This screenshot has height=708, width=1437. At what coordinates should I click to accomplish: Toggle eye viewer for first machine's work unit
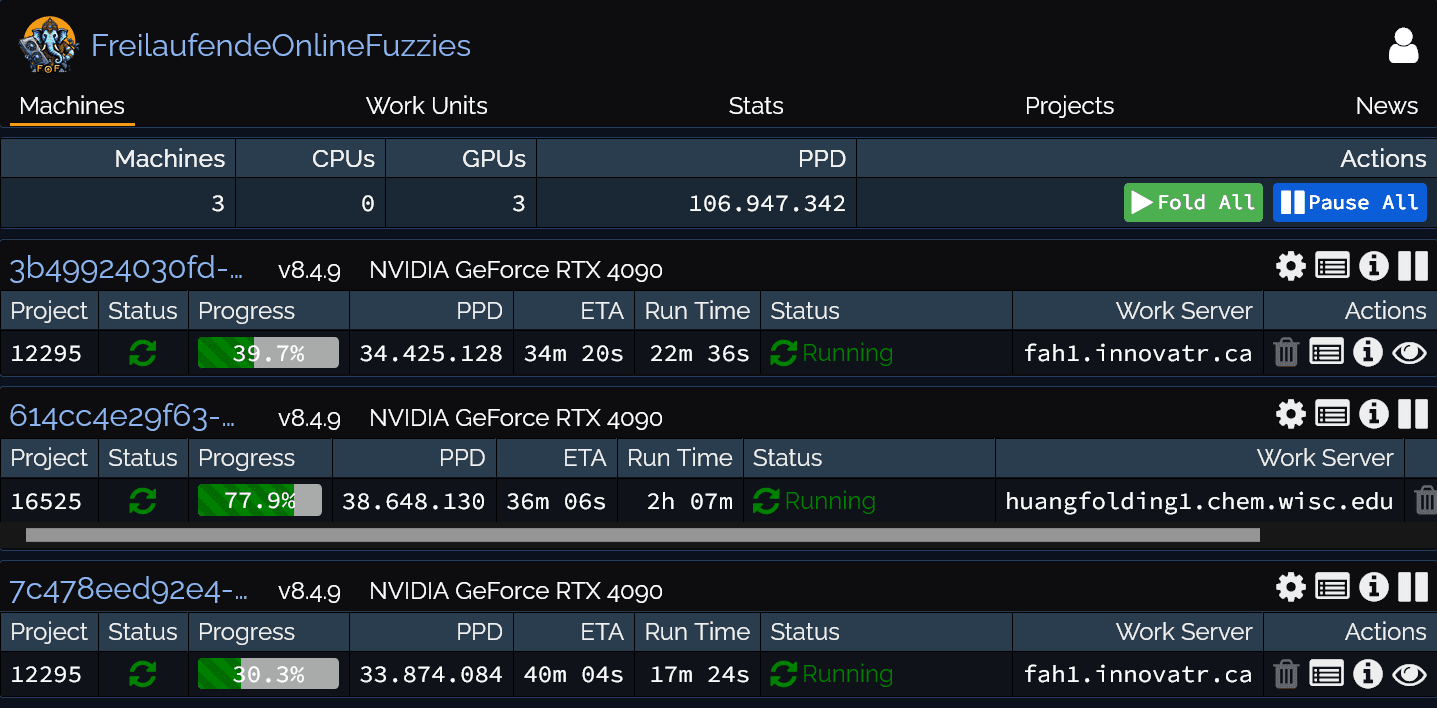pyautogui.click(x=1409, y=352)
